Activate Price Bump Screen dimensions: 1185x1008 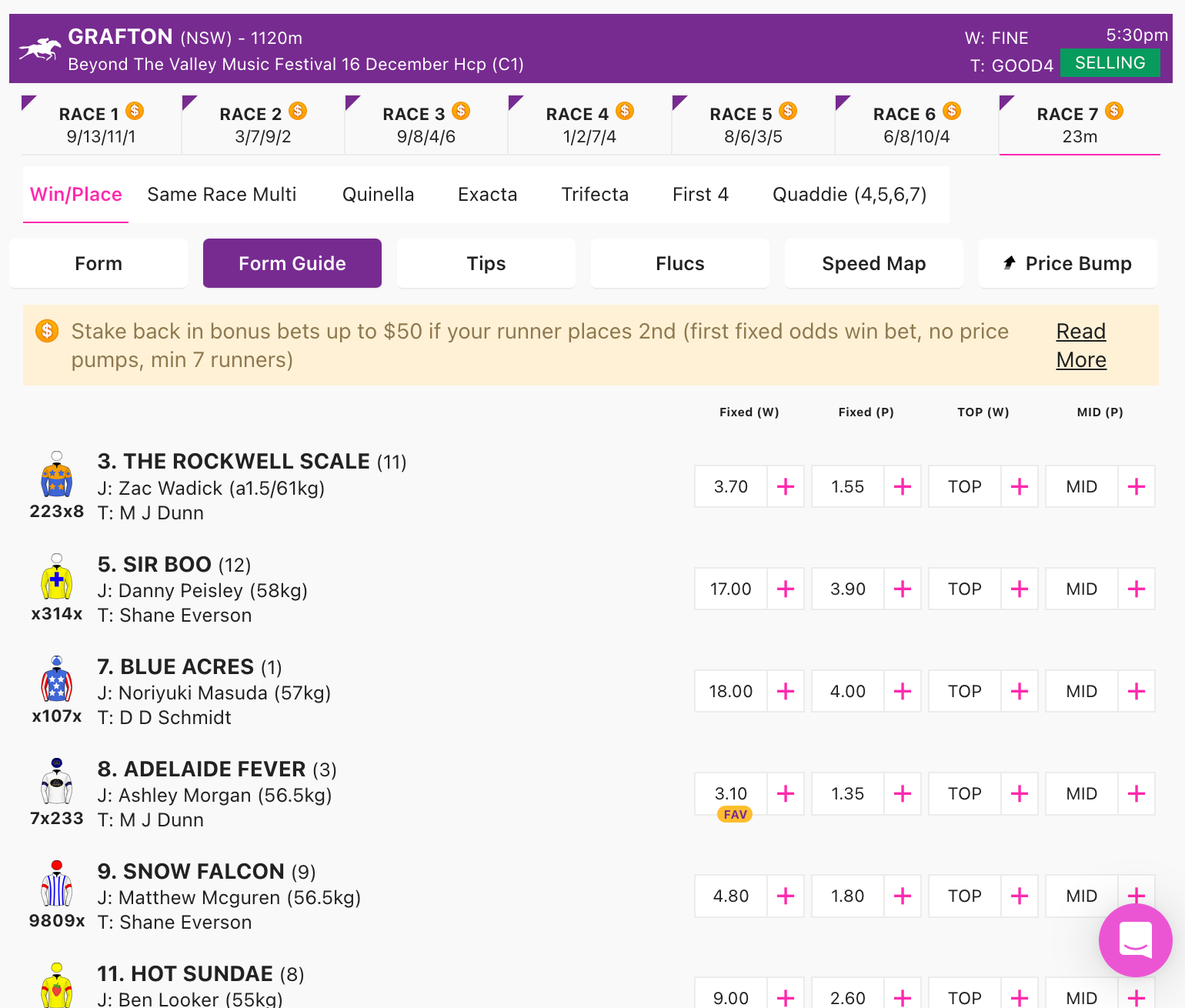point(1068,263)
